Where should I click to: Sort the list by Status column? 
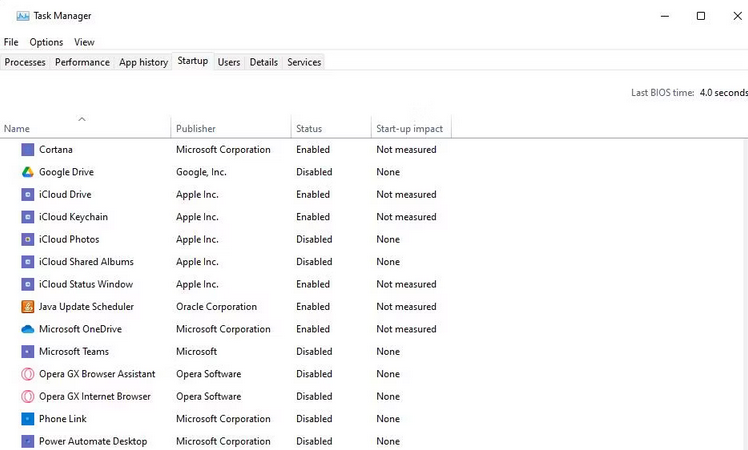(x=309, y=128)
